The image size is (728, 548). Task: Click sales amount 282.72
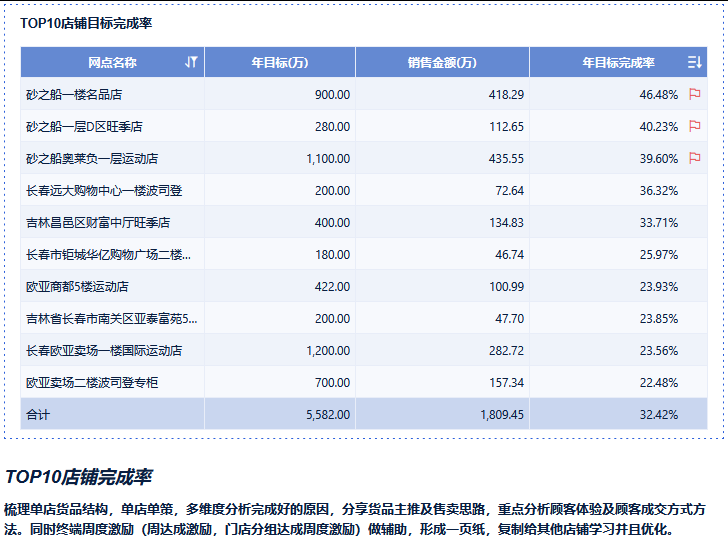[x=506, y=351]
